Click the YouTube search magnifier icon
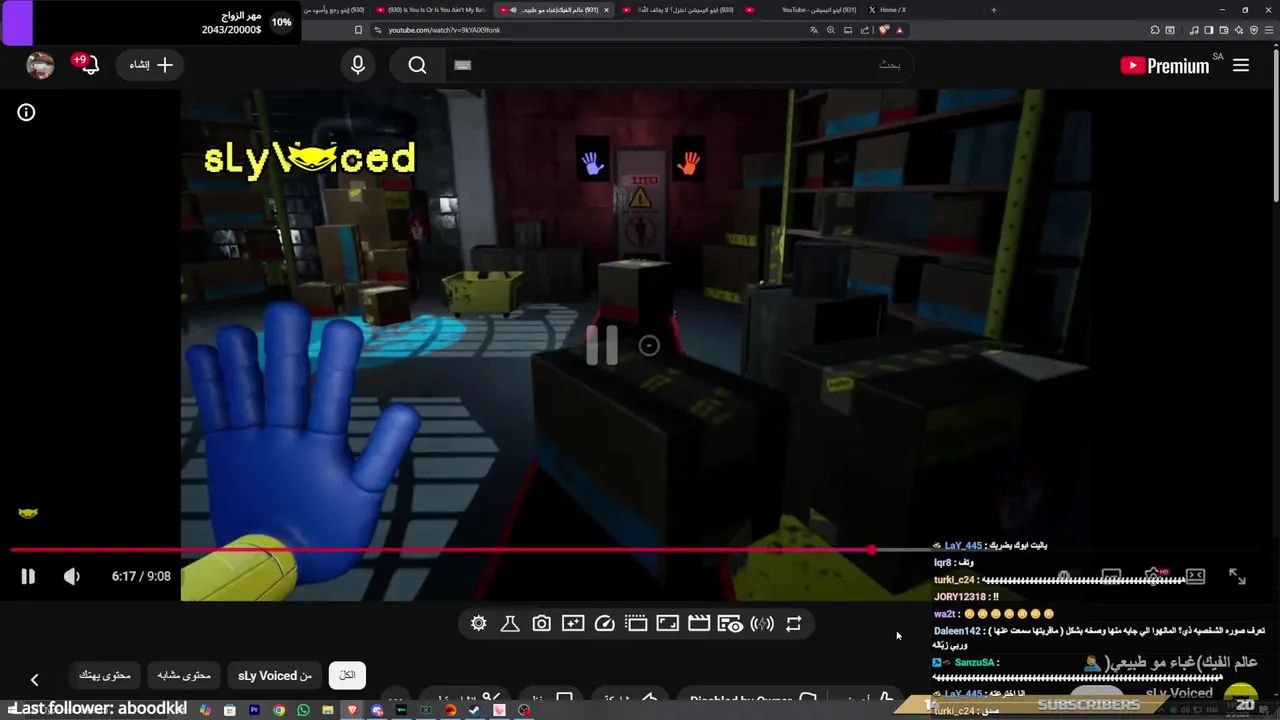1280x720 pixels. (417, 65)
